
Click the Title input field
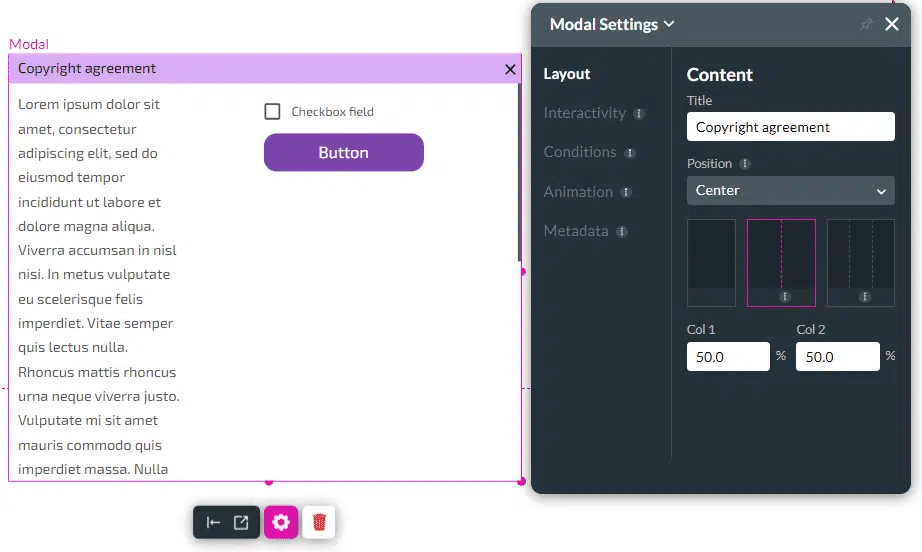790,127
